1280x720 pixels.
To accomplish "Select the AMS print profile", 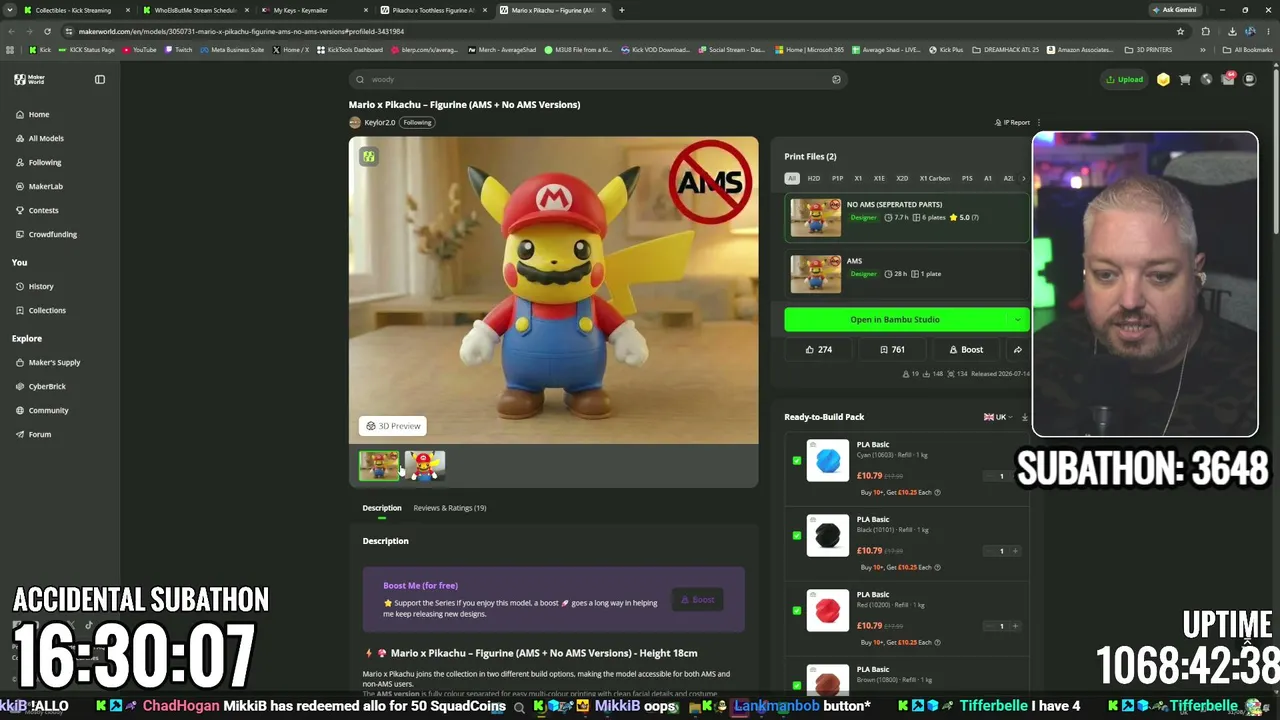I will (906, 273).
